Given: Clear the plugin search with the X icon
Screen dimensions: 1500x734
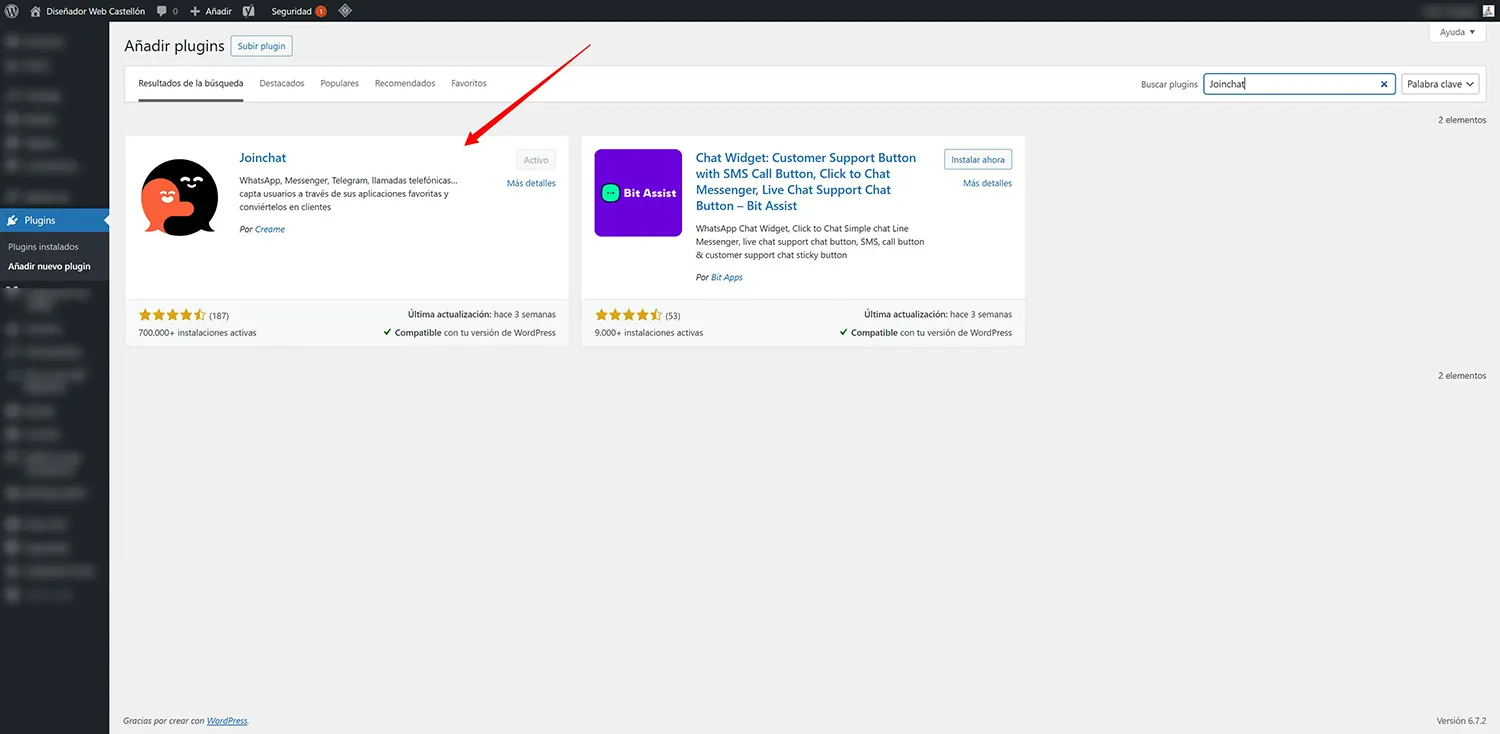Looking at the screenshot, I should [1384, 84].
